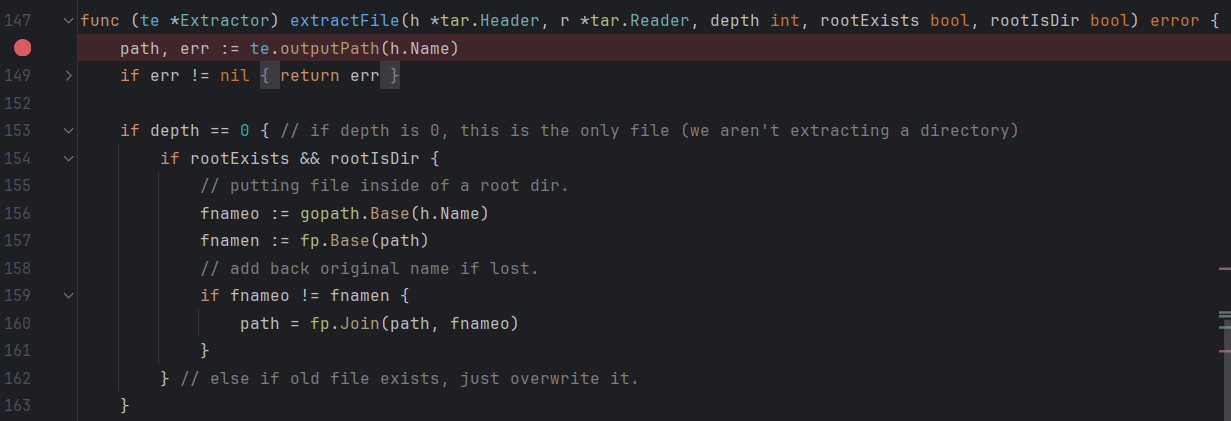The height and width of the screenshot is (421, 1231).
Task: Expand the folded block at line 149
Action: [67, 75]
